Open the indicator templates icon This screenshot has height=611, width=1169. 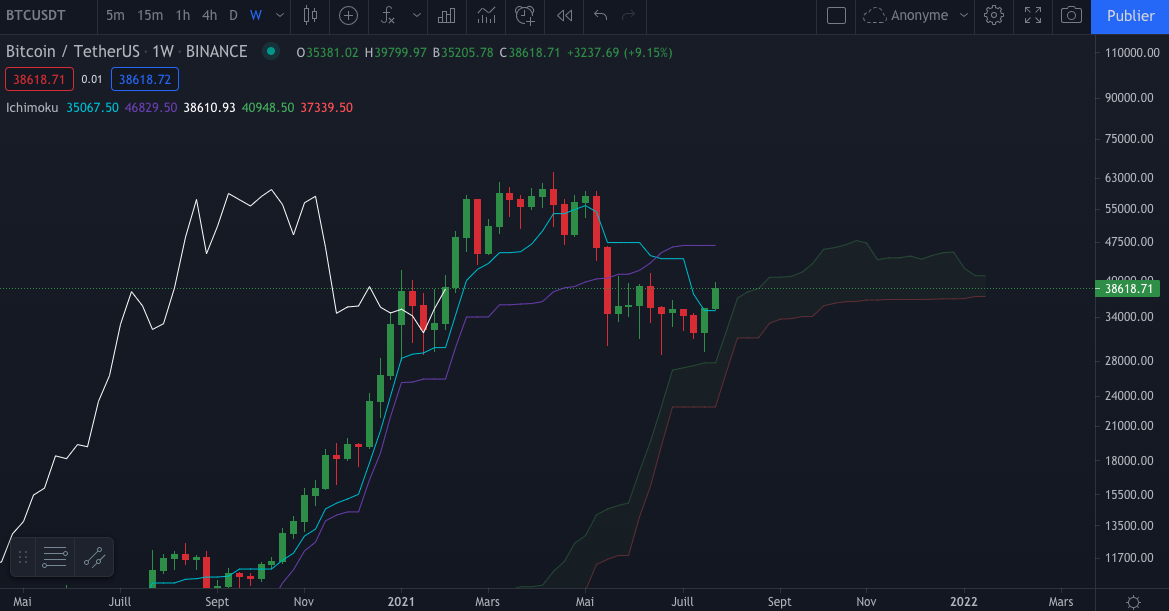(446, 17)
